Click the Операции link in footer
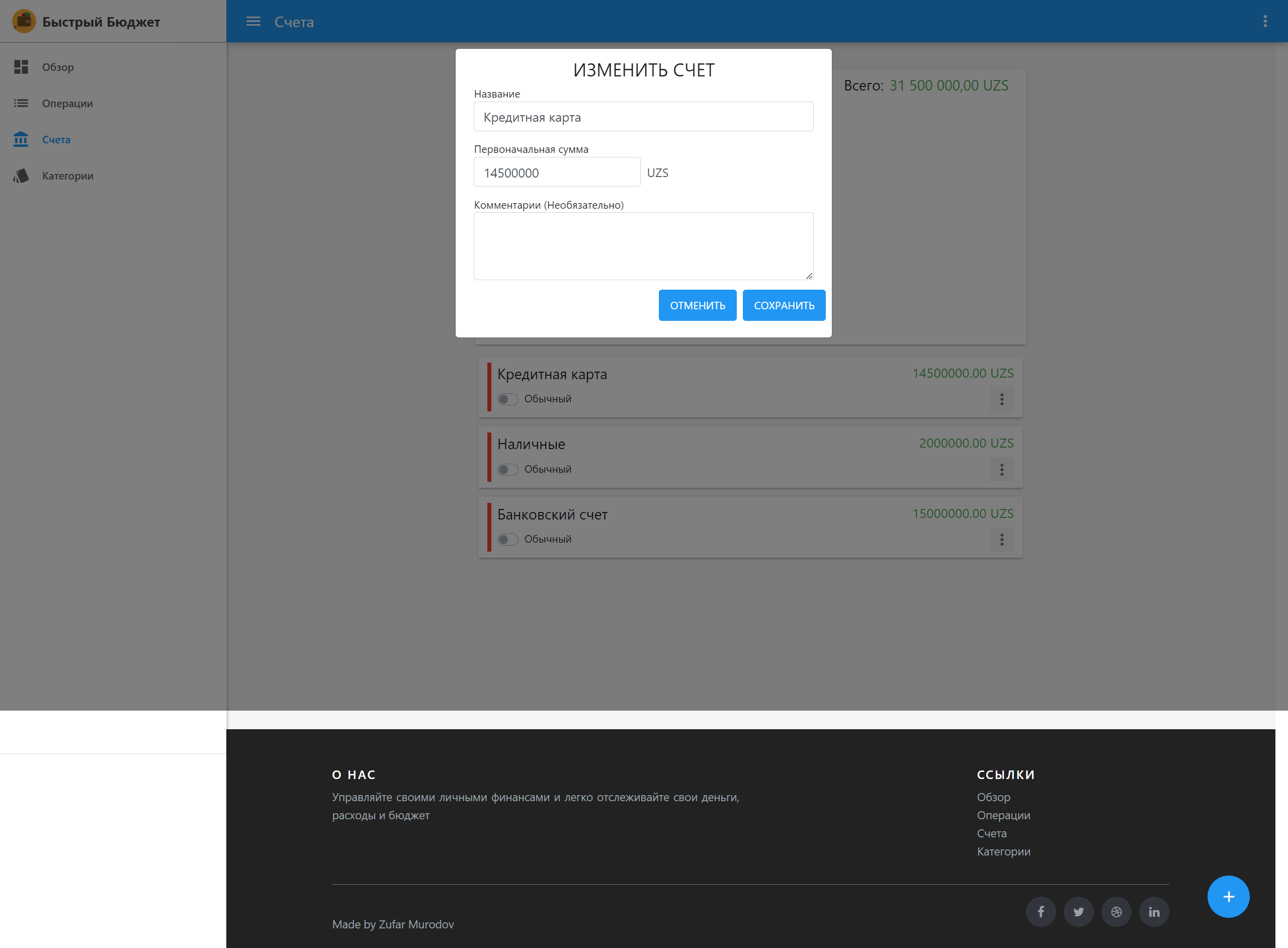Screen dimensions: 1288x948 (1003, 815)
